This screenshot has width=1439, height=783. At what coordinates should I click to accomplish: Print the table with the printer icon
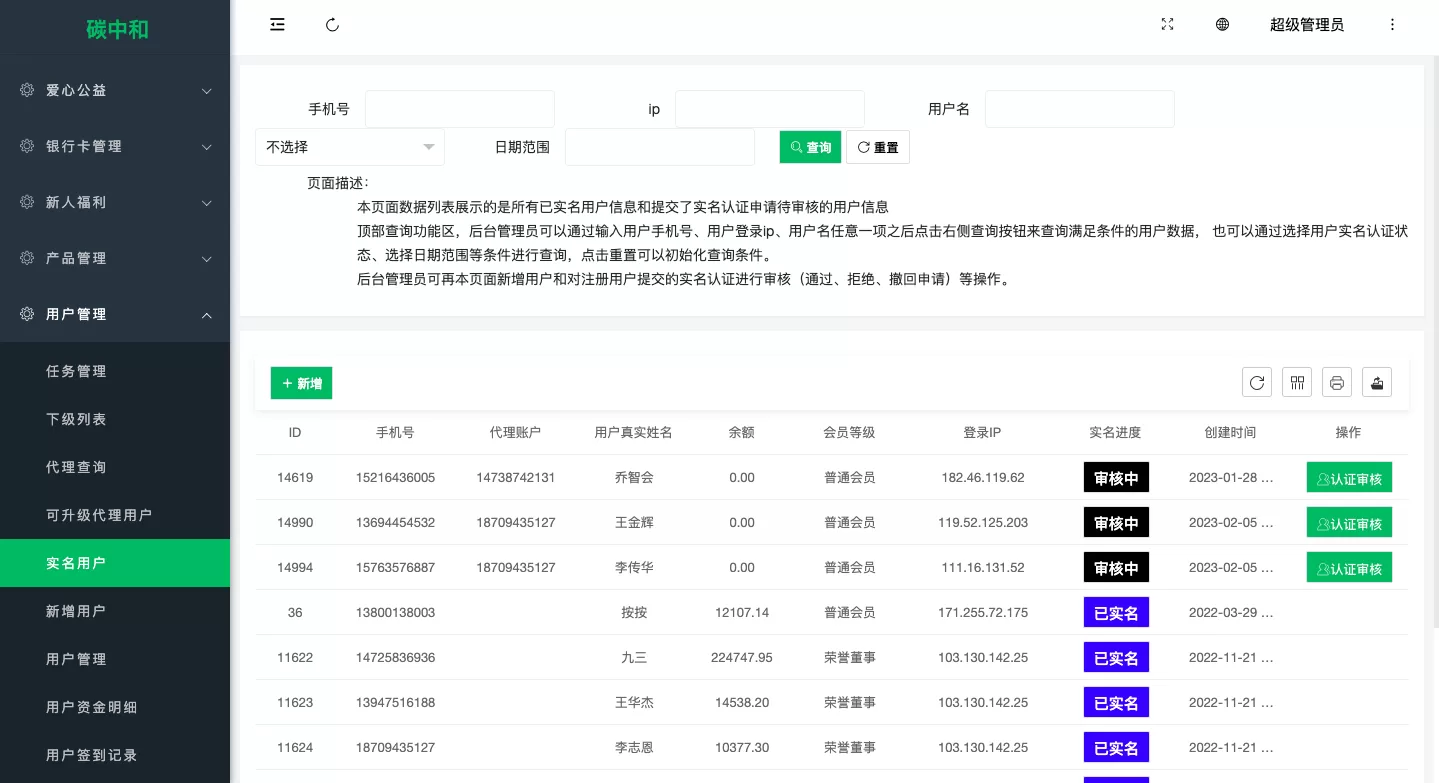coord(1337,382)
